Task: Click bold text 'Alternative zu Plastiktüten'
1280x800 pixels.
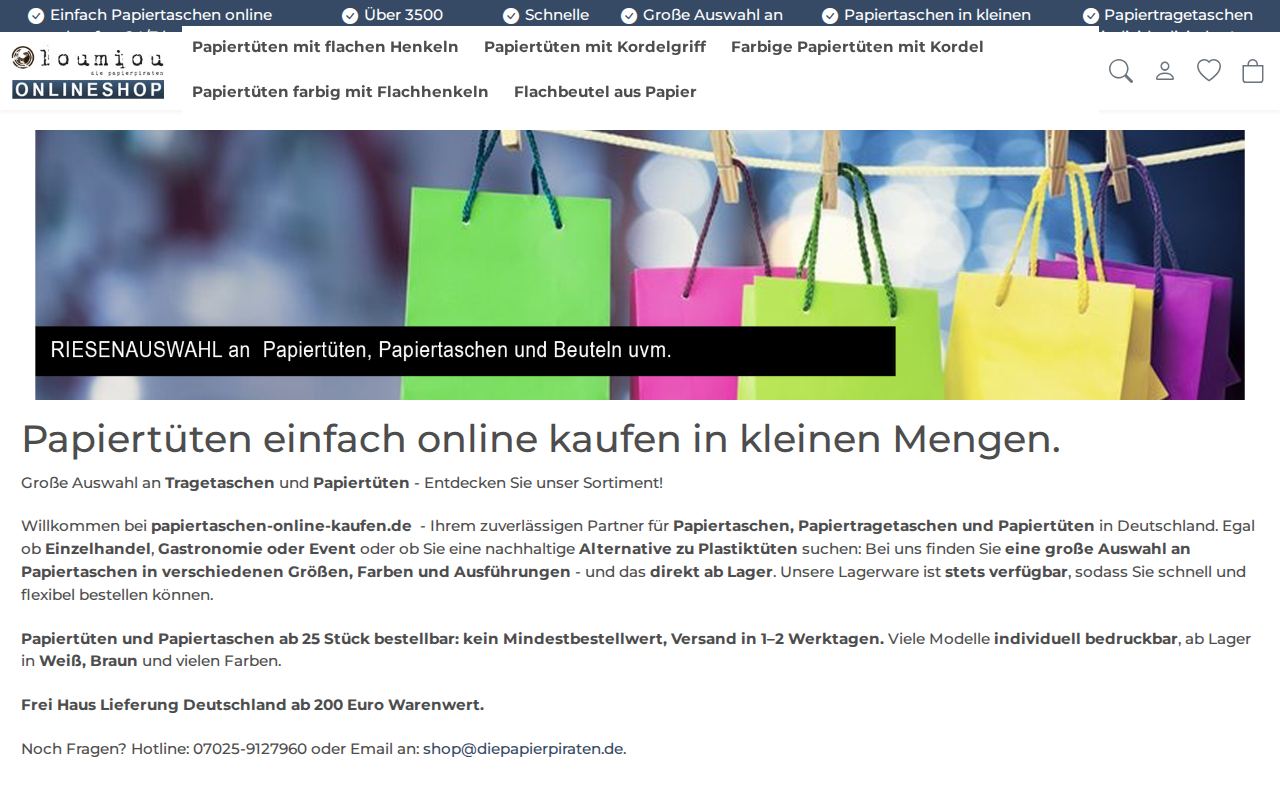Action: click(x=688, y=549)
